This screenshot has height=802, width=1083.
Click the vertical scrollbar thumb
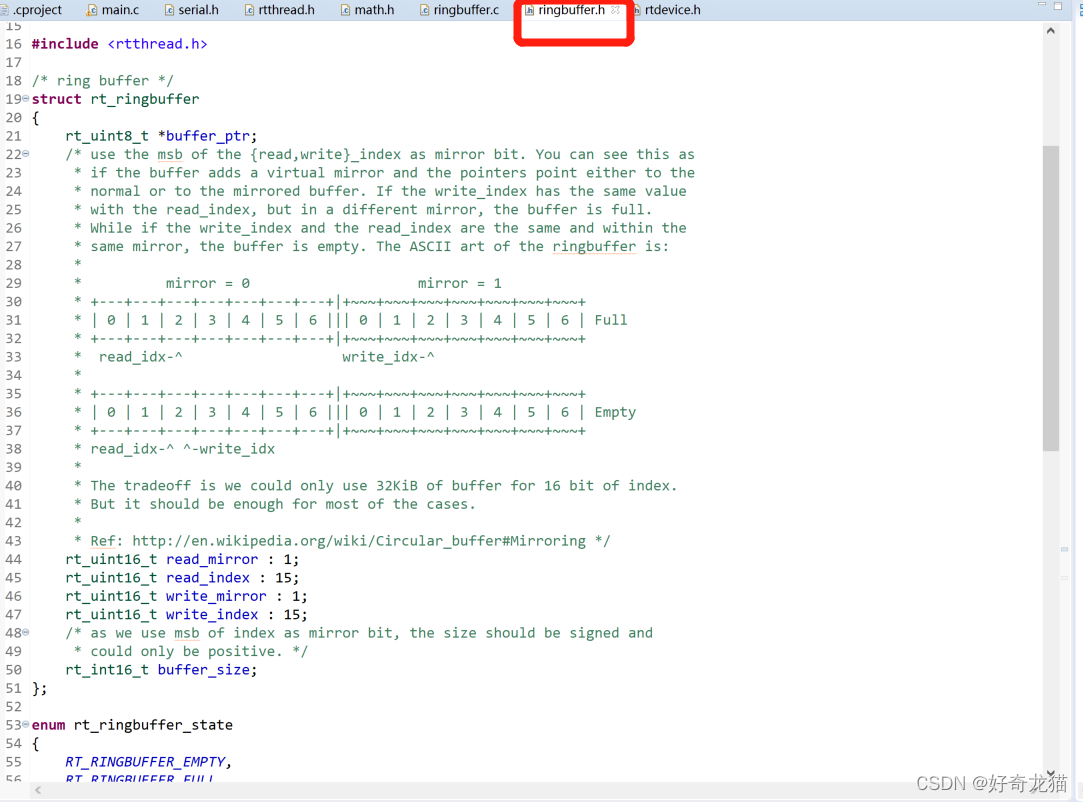(x=1051, y=298)
